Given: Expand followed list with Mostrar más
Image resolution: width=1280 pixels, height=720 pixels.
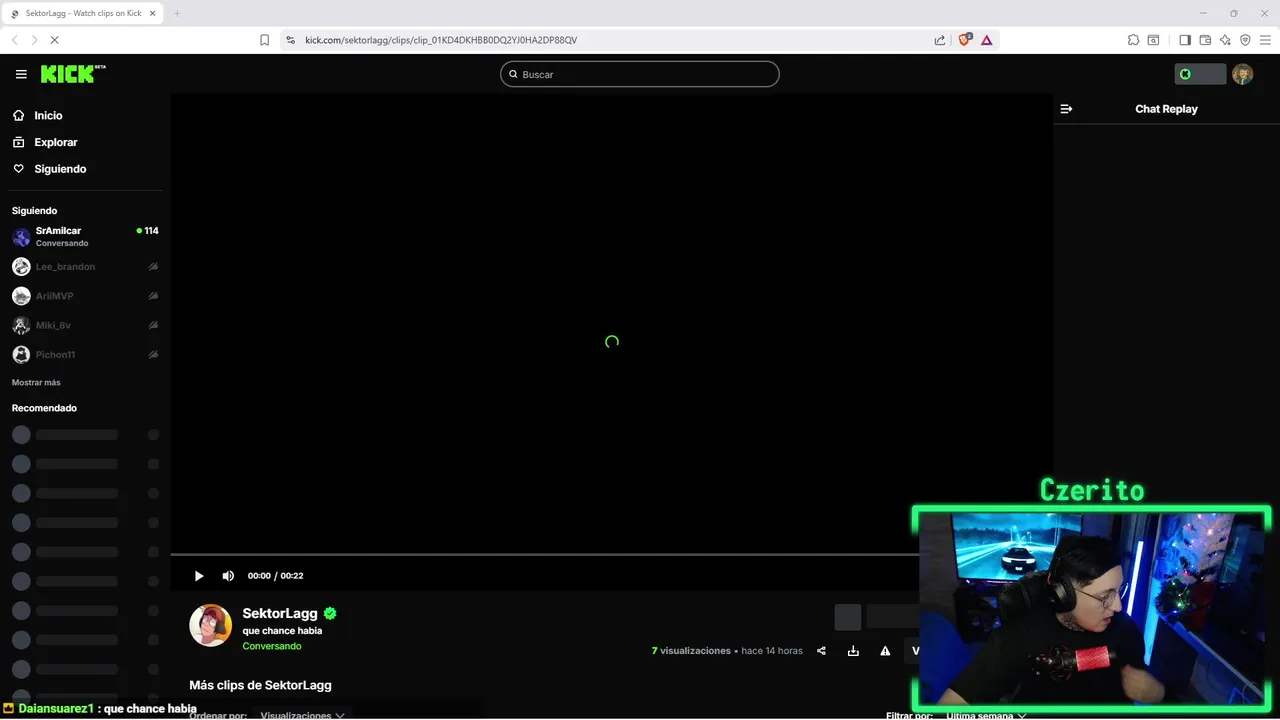Looking at the screenshot, I should pyautogui.click(x=36, y=383).
